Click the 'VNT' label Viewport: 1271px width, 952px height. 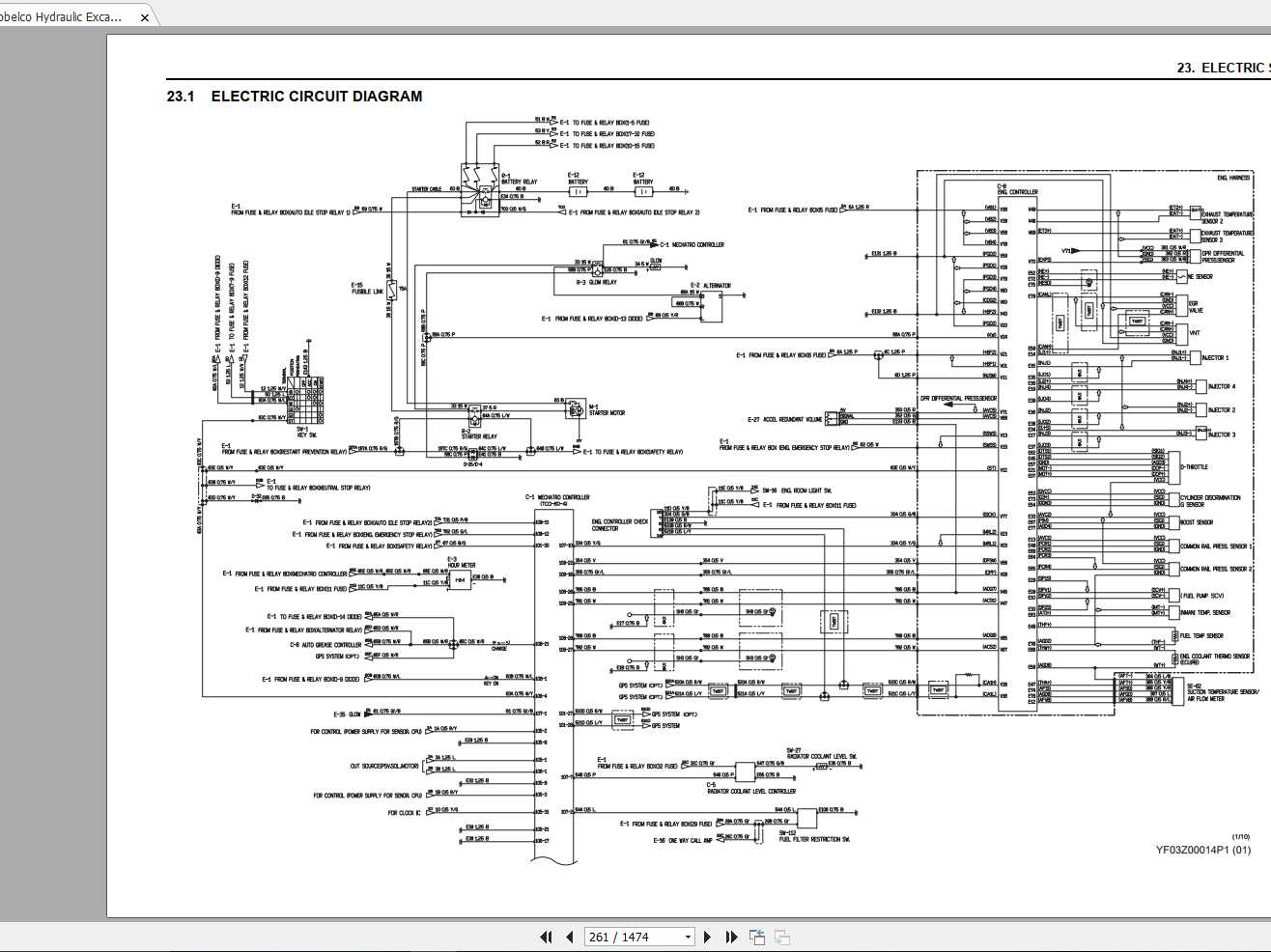1195,333
